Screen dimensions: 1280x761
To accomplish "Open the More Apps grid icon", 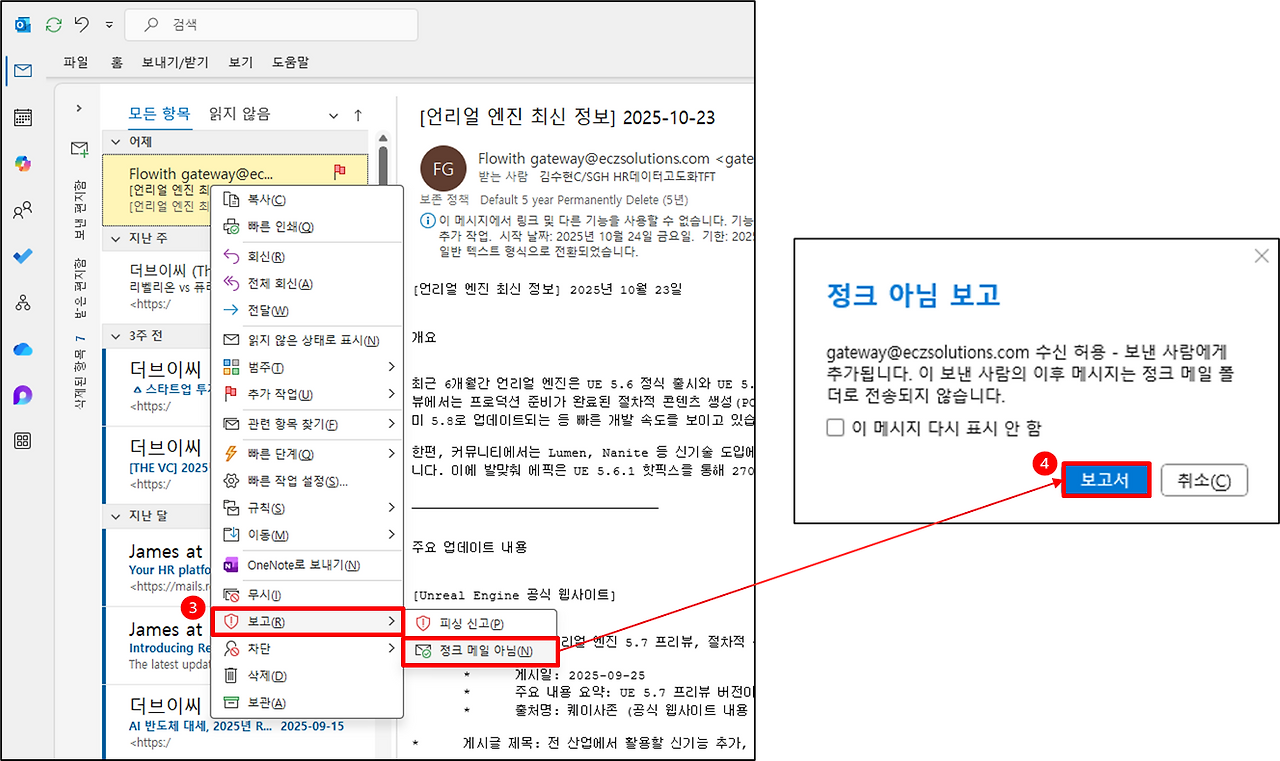I will pos(22,441).
